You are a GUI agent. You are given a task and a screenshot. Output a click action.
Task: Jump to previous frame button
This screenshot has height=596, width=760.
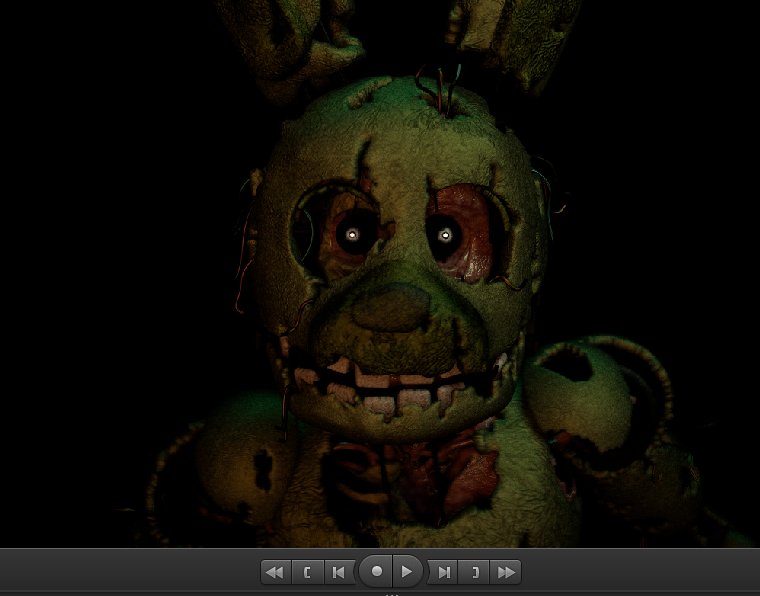point(339,572)
